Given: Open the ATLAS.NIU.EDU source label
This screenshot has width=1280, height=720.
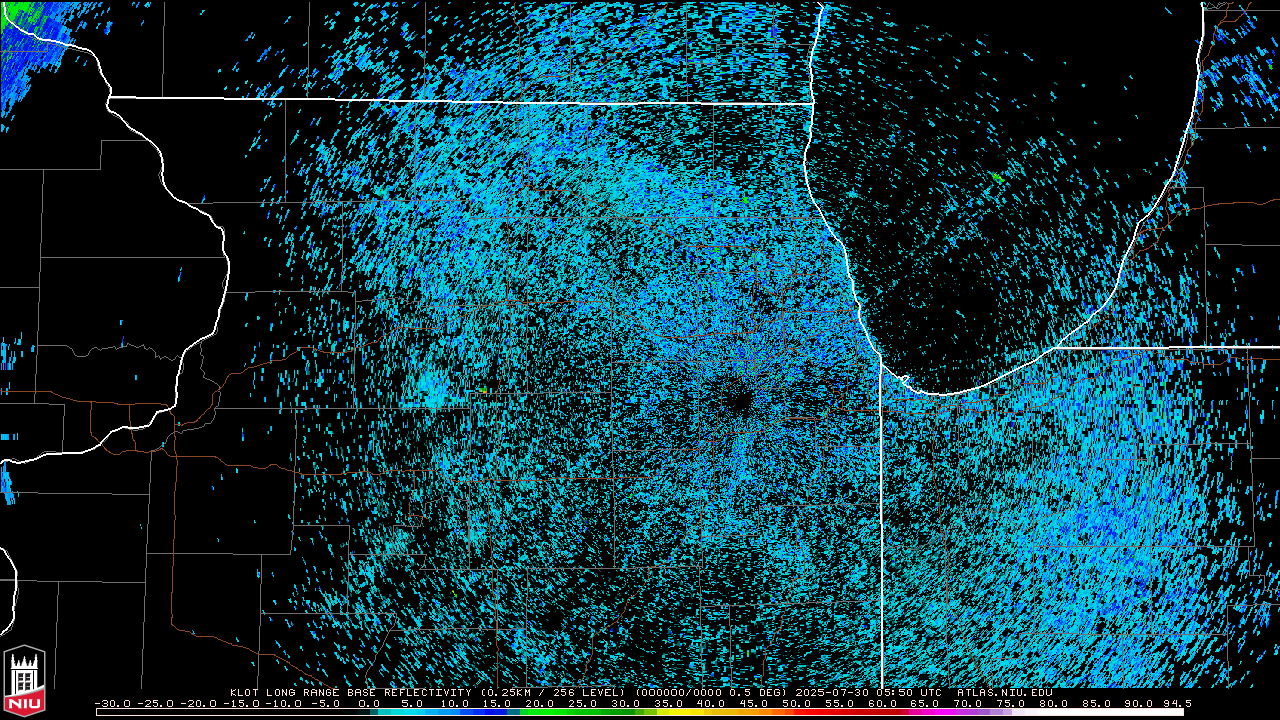Looking at the screenshot, I should pos(1005,692).
